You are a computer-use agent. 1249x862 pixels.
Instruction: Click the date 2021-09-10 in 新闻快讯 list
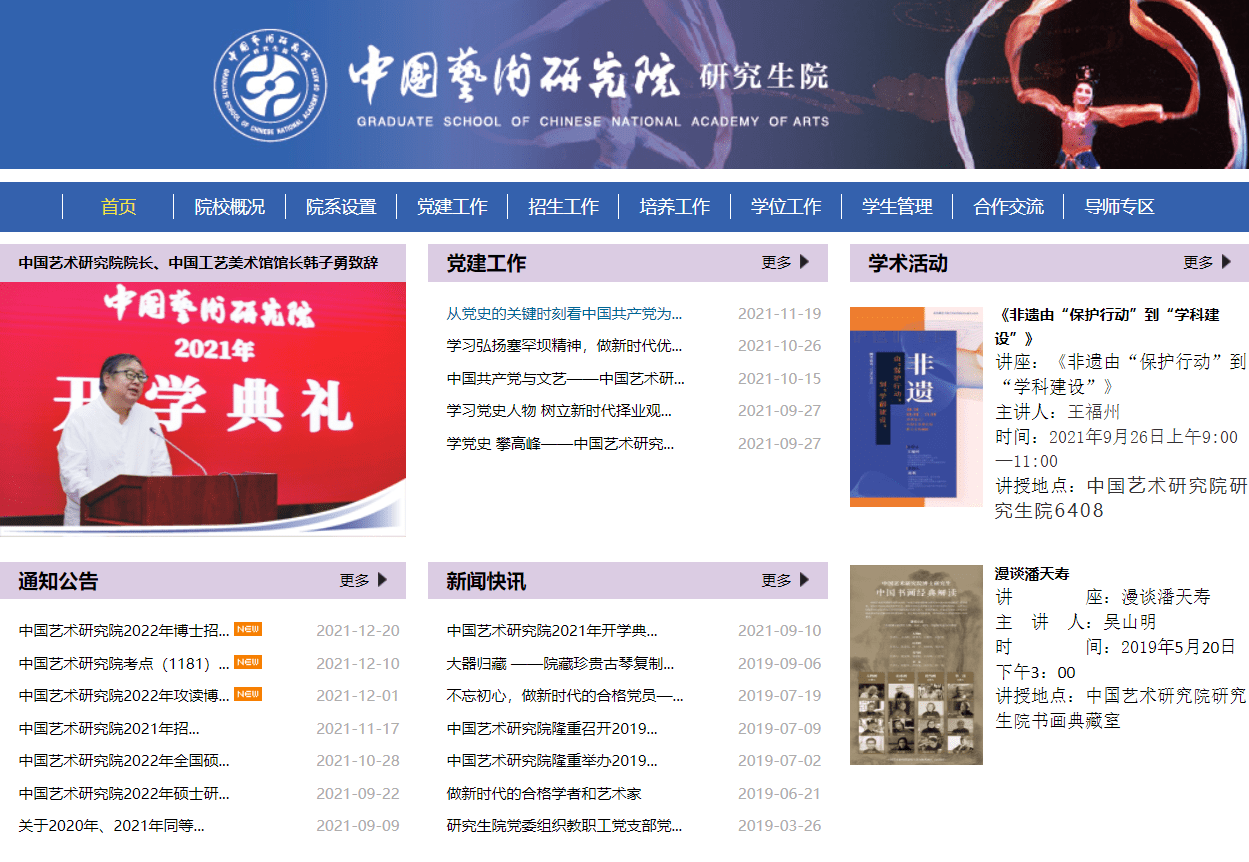coord(779,631)
